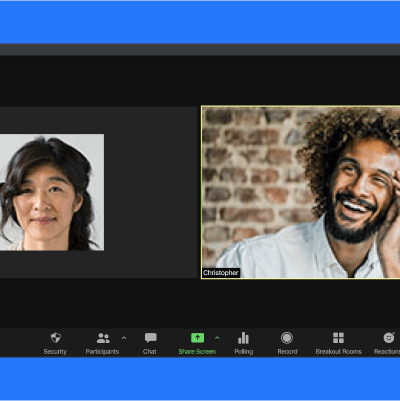Click the Chat text label

click(x=150, y=351)
